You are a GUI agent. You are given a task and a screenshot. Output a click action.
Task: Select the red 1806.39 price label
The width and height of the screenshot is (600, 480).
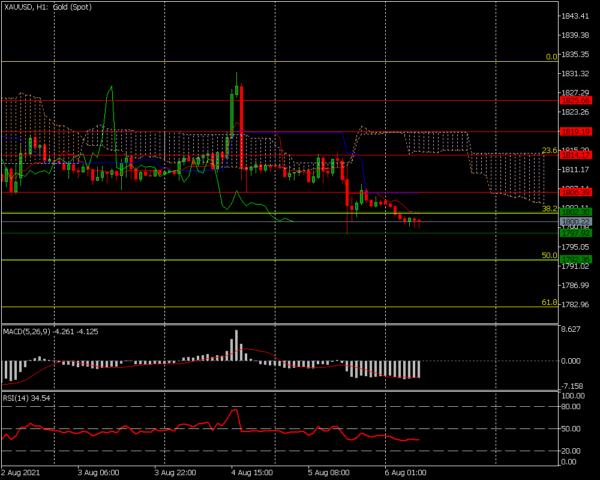(x=576, y=192)
